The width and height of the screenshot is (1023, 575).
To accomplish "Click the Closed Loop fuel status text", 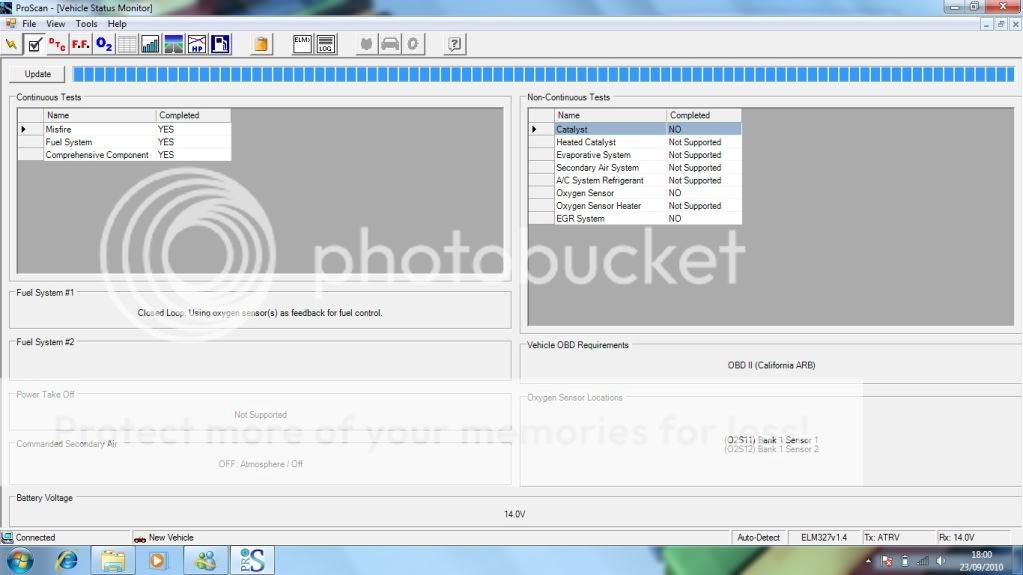I will pos(260,313).
